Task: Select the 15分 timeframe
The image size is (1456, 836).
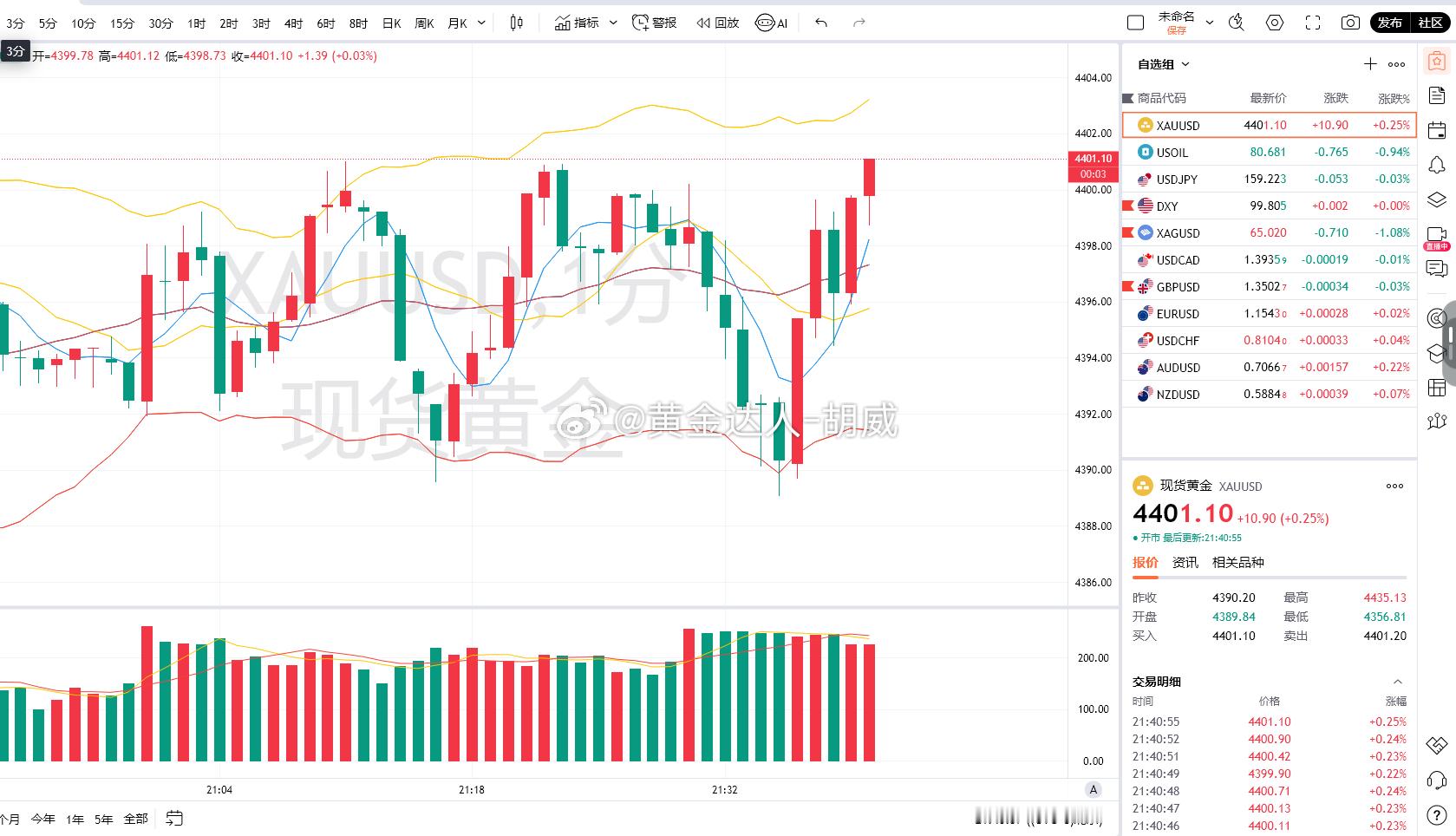Action: (x=122, y=23)
